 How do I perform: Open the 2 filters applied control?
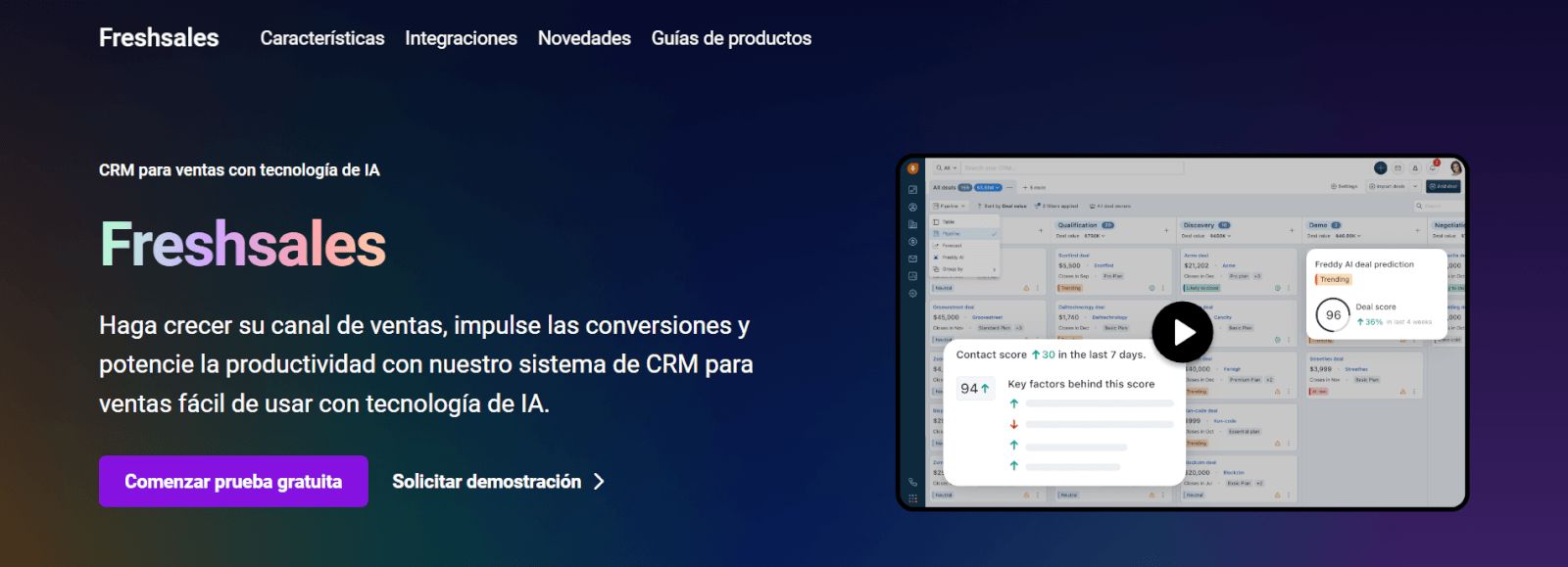click(1056, 206)
